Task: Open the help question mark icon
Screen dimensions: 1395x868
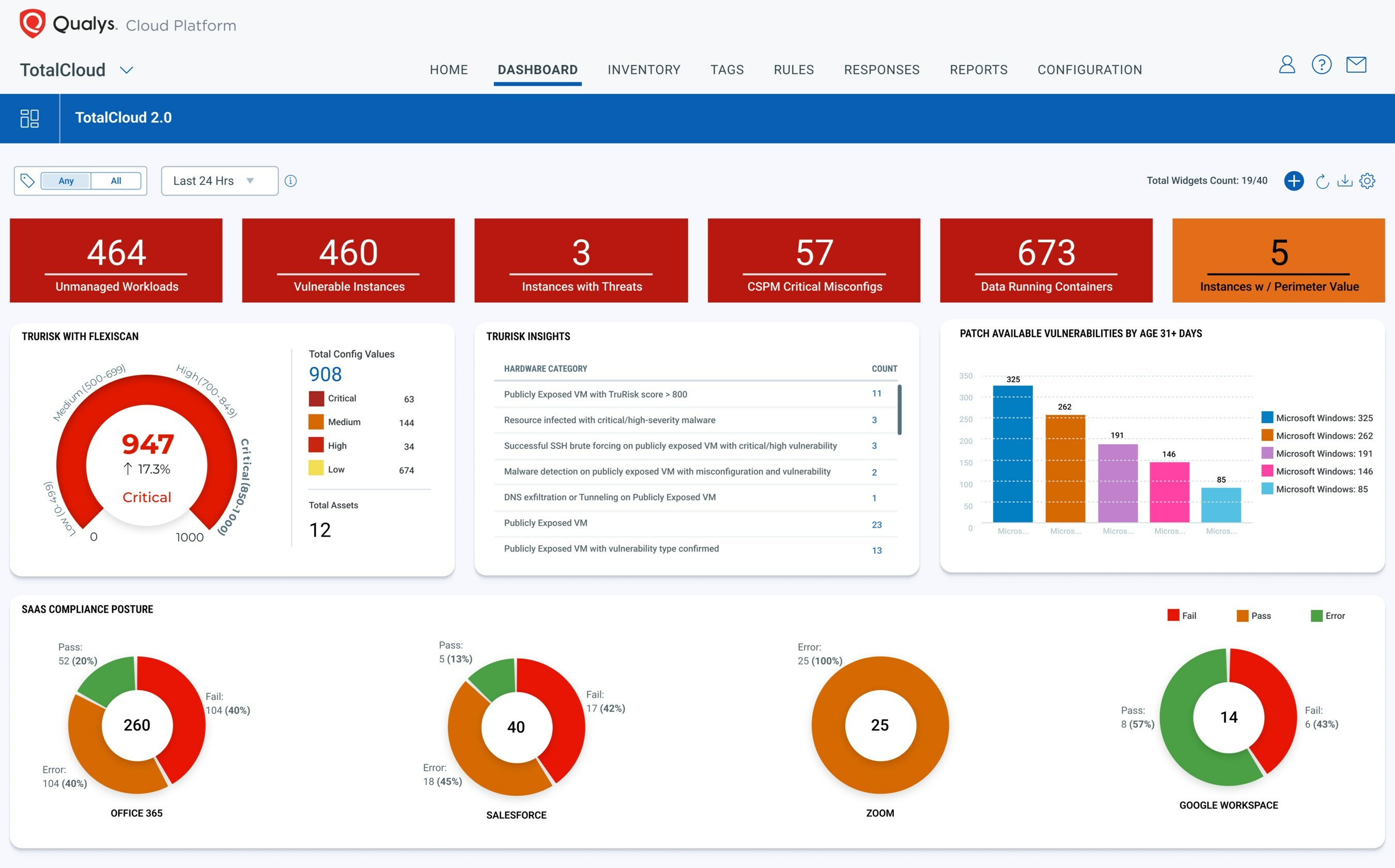Action: (1322, 64)
